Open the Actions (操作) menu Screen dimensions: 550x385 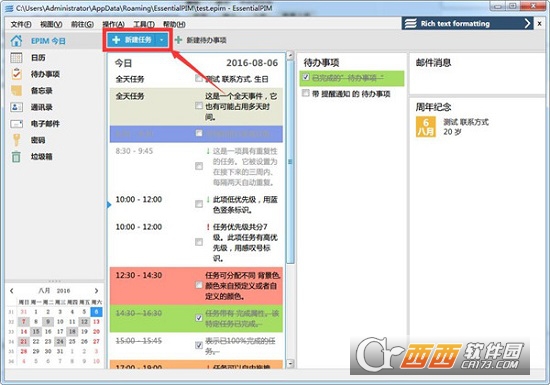pyautogui.click(x=113, y=24)
